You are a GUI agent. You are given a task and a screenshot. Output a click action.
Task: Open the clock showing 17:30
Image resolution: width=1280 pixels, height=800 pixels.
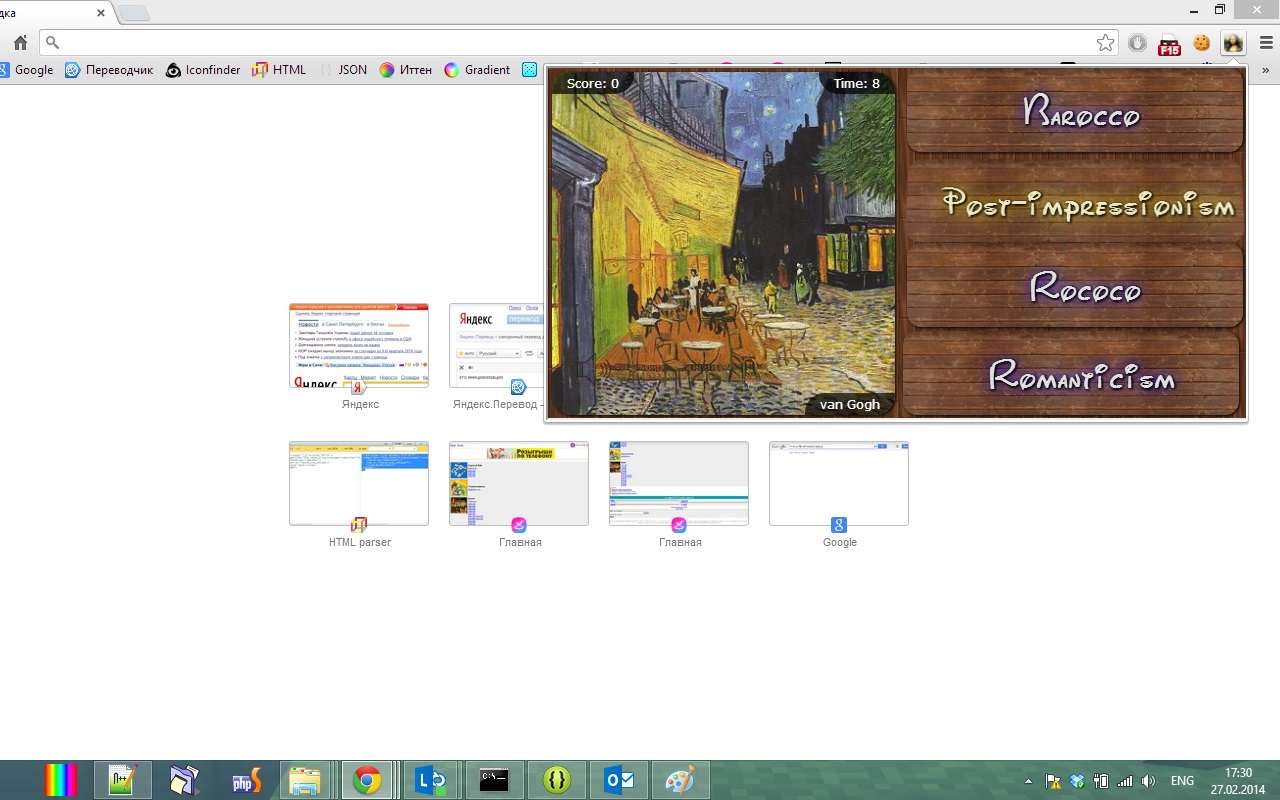(1238, 781)
